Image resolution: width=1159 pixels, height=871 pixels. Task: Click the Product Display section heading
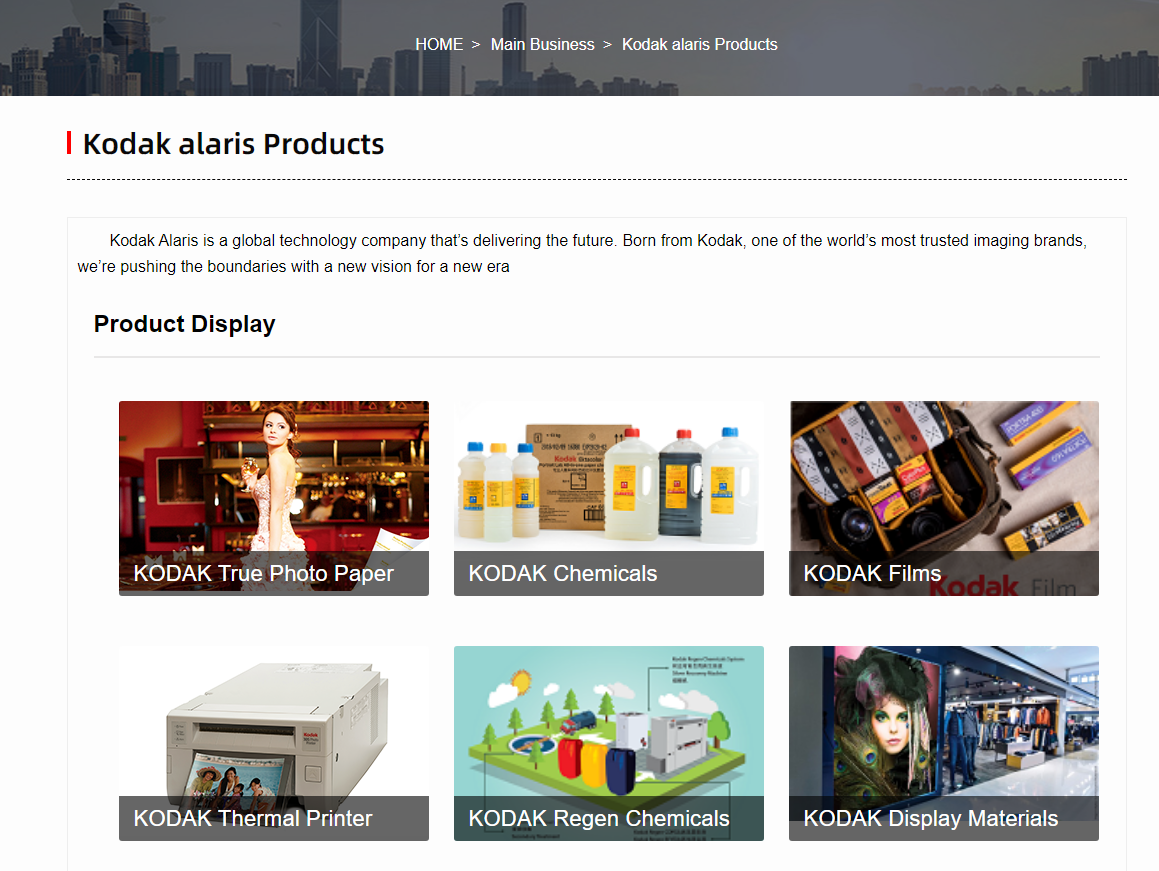[184, 325]
